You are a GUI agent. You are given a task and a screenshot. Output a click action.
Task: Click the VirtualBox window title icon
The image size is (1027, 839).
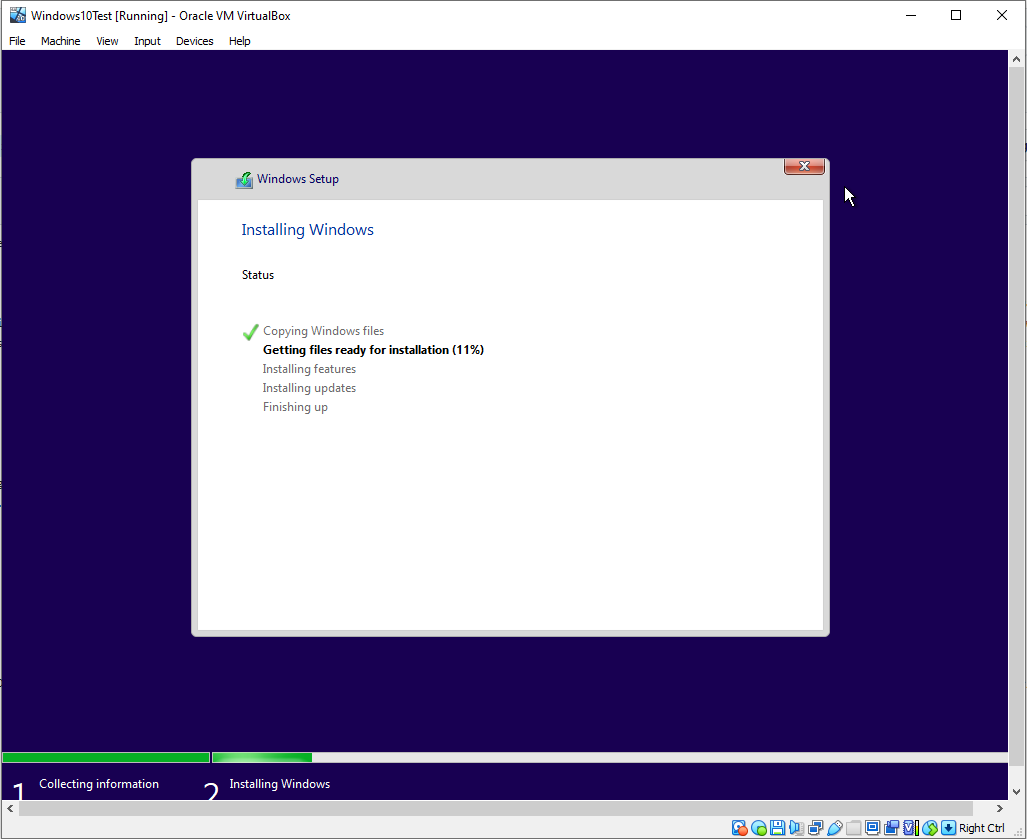18,15
